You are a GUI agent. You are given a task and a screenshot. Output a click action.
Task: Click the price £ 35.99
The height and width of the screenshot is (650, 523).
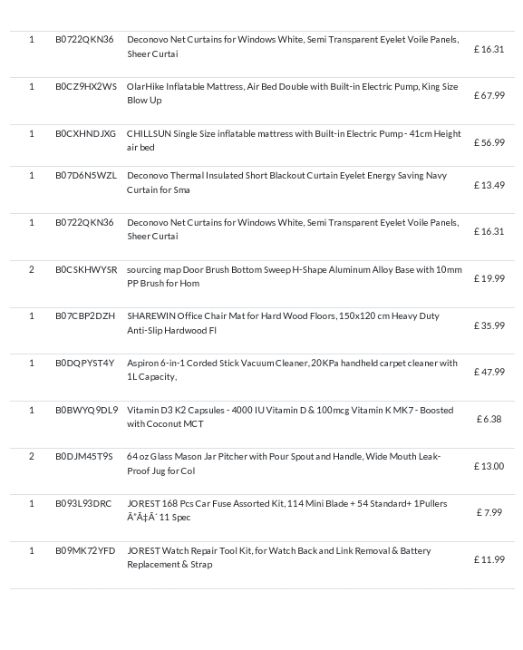(x=489, y=325)
